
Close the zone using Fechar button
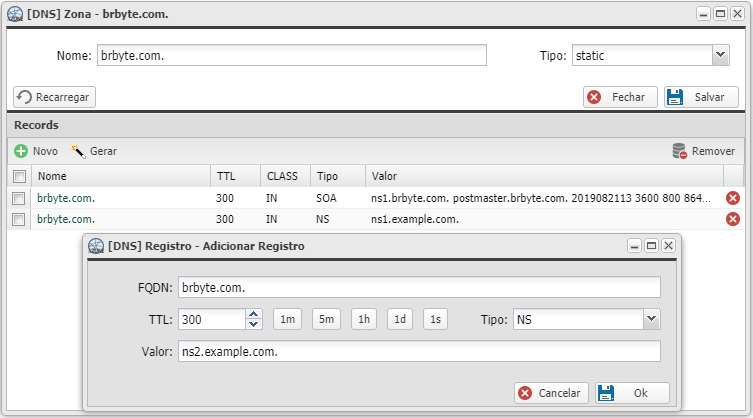coord(620,97)
